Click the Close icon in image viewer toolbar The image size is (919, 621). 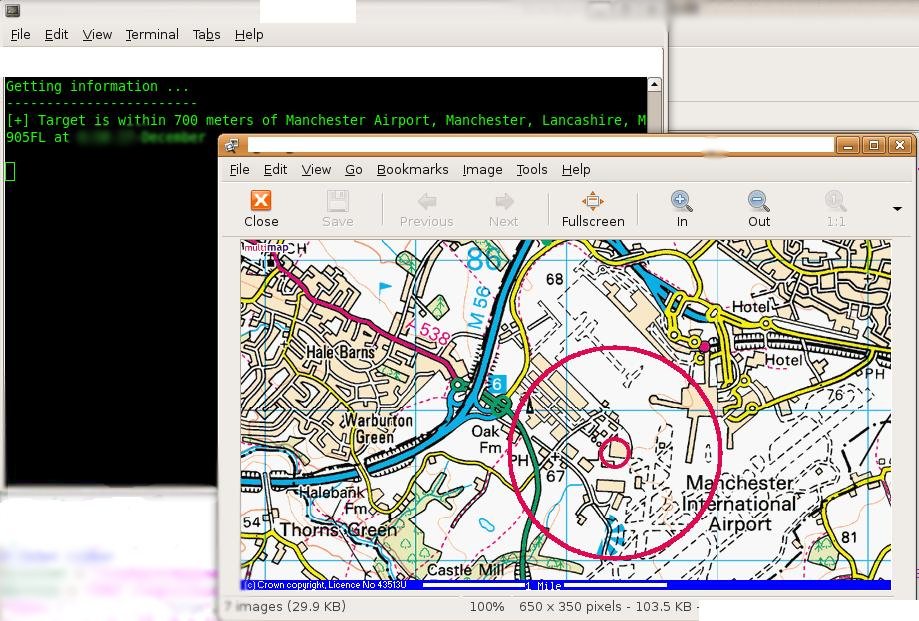[x=261, y=200]
